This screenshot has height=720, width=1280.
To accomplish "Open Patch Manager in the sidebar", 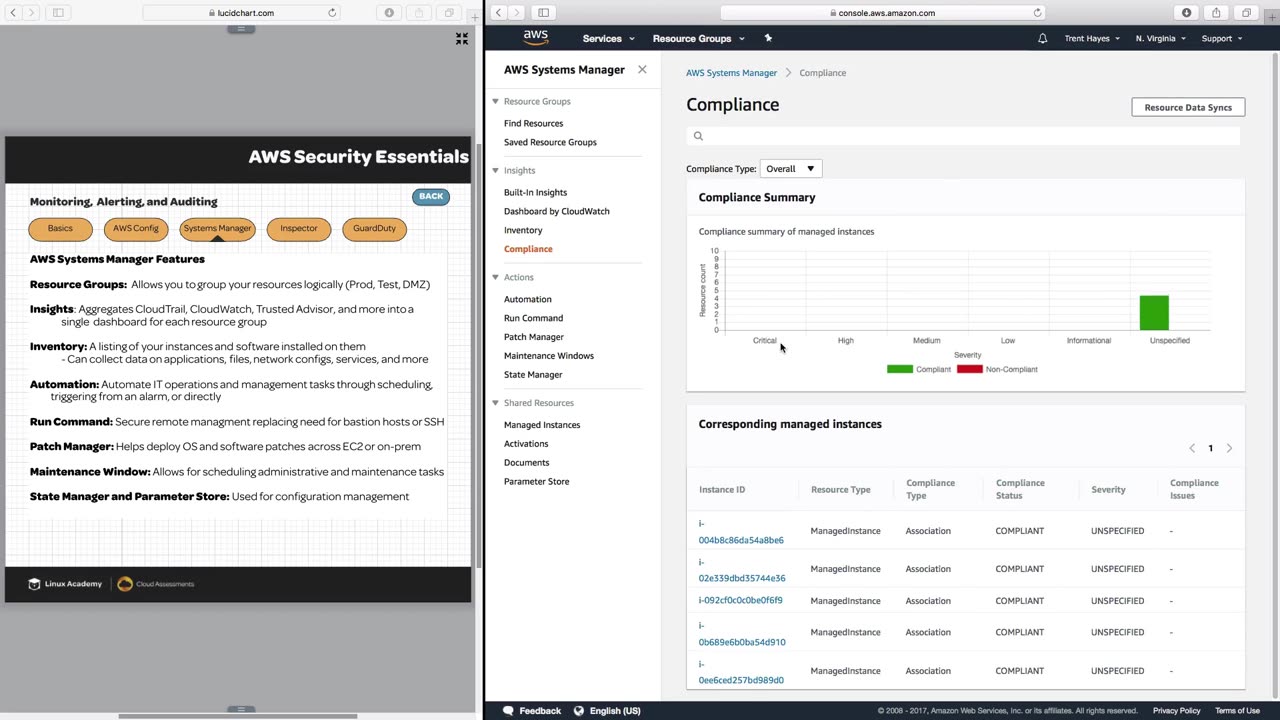I will click(x=534, y=337).
